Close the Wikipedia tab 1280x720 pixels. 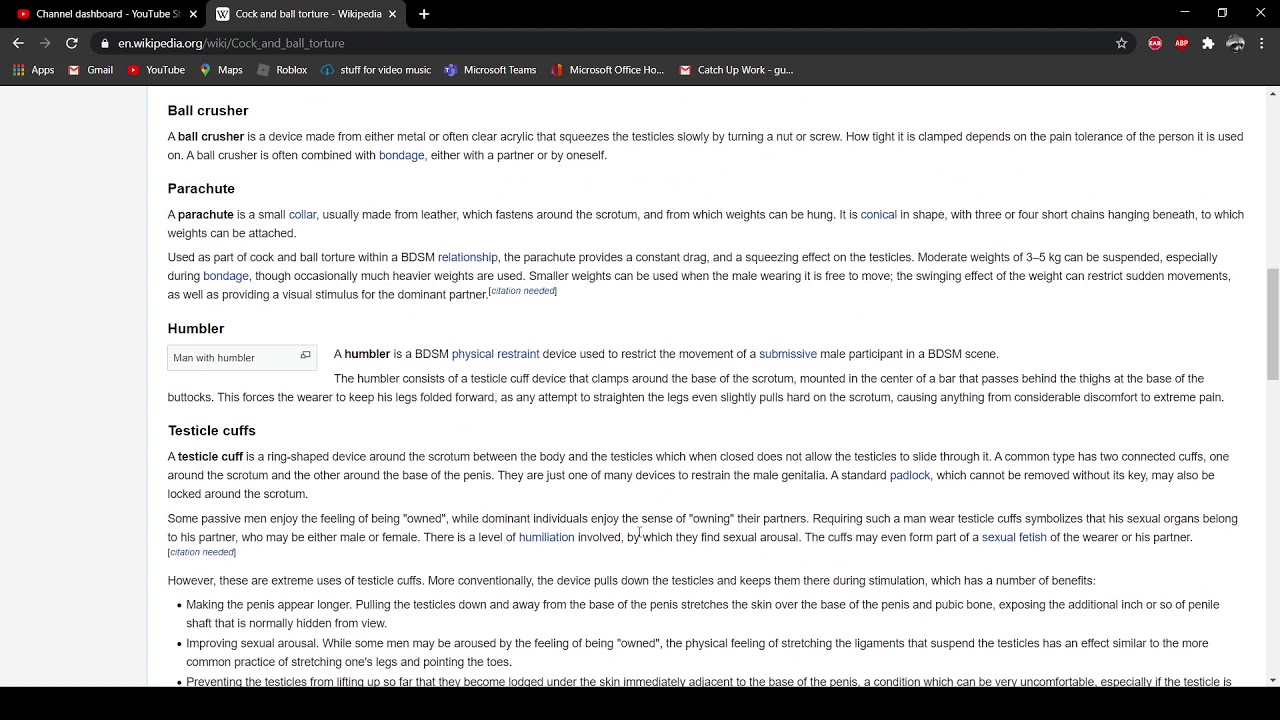tap(392, 14)
